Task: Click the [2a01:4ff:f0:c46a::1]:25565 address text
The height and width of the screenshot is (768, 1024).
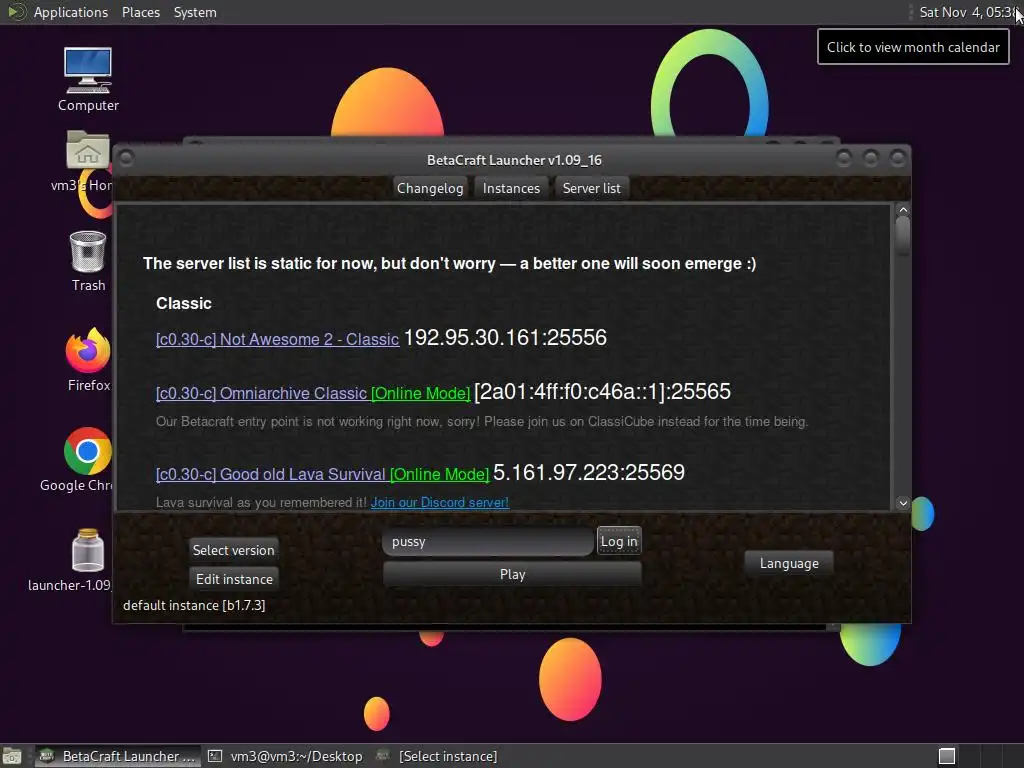Action: coord(602,391)
